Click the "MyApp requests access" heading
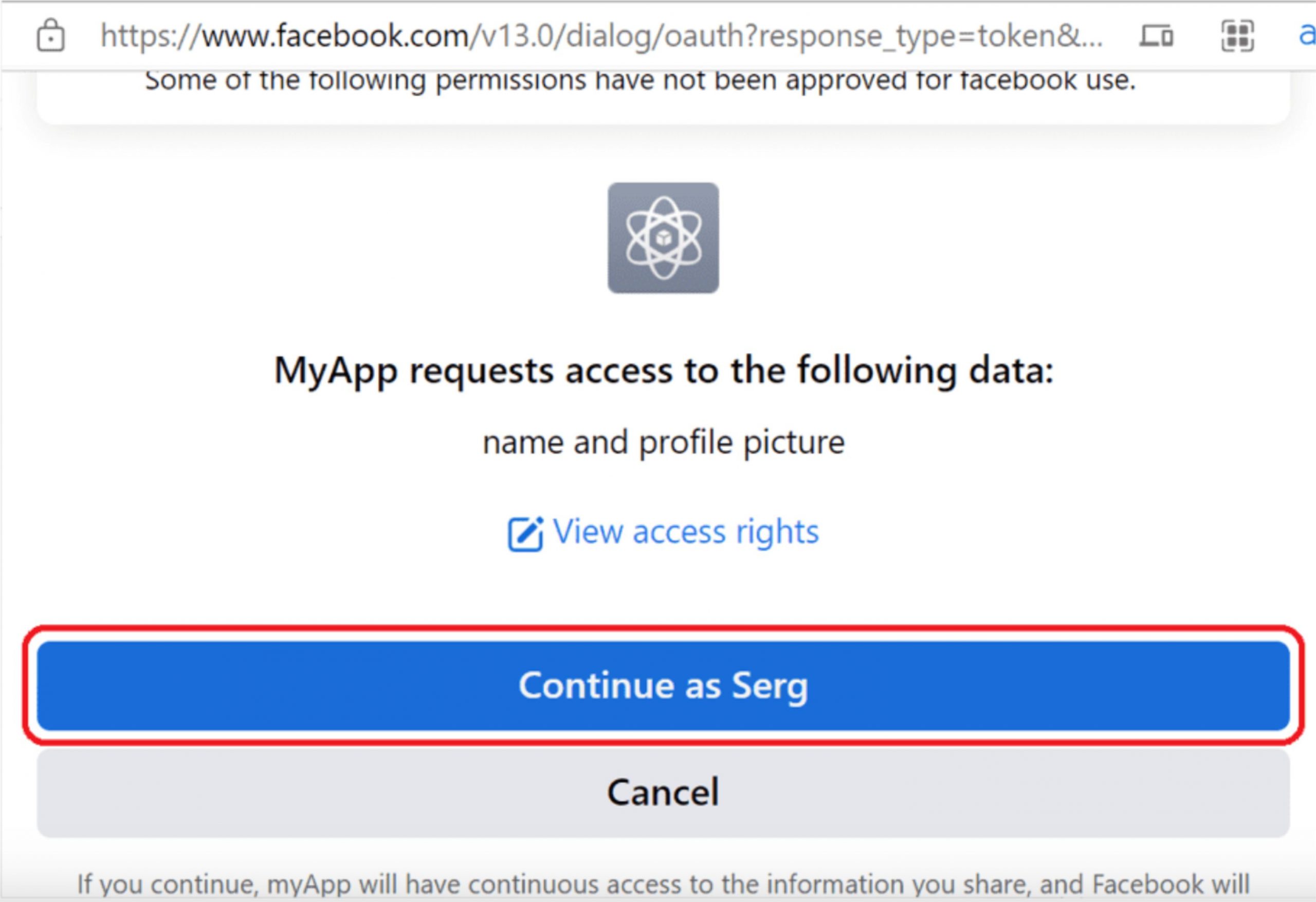Viewport: 1316px width, 902px height. click(x=664, y=371)
